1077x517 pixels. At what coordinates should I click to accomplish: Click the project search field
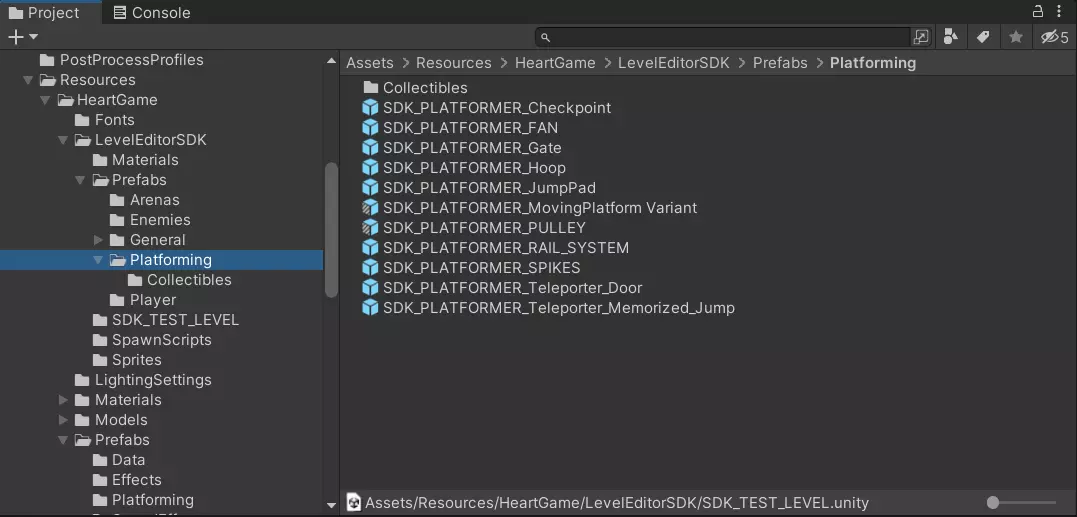point(724,37)
